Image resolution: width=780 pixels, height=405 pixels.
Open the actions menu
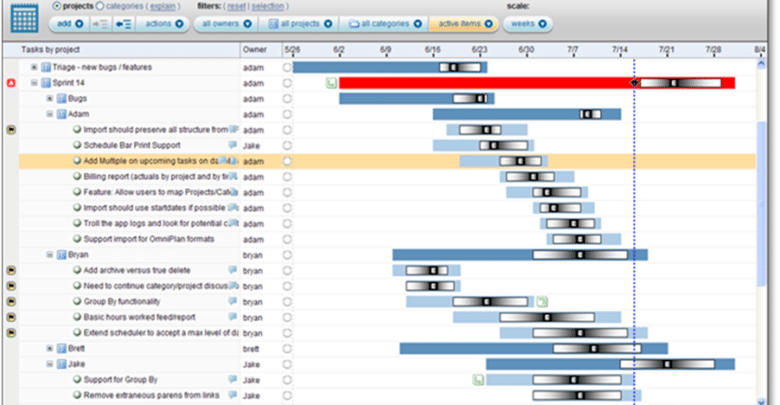click(163, 24)
